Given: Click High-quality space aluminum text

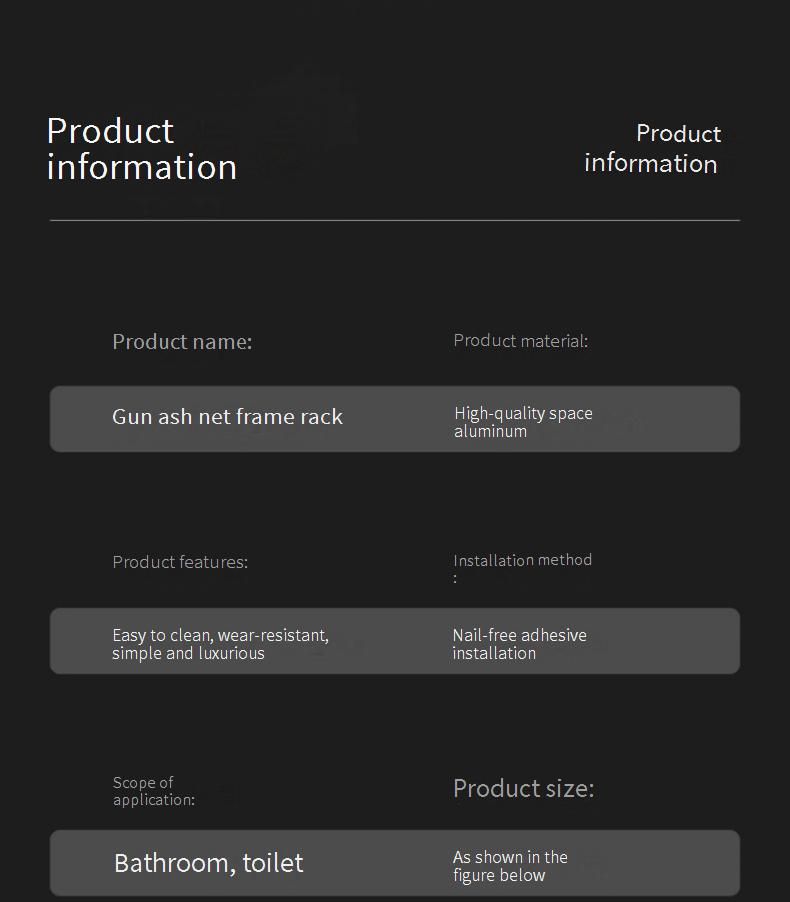Looking at the screenshot, I should 523,422.
